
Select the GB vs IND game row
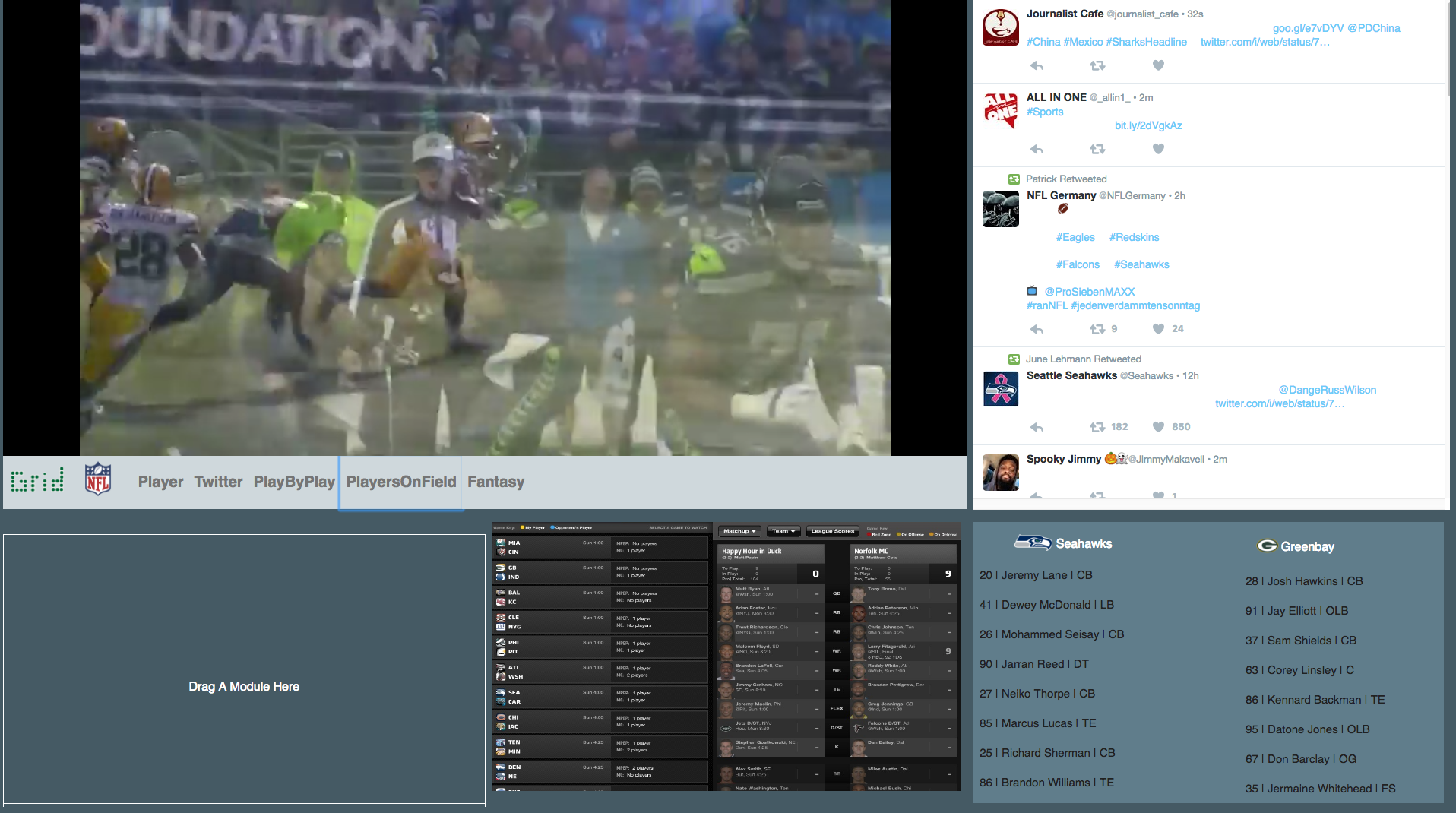600,572
